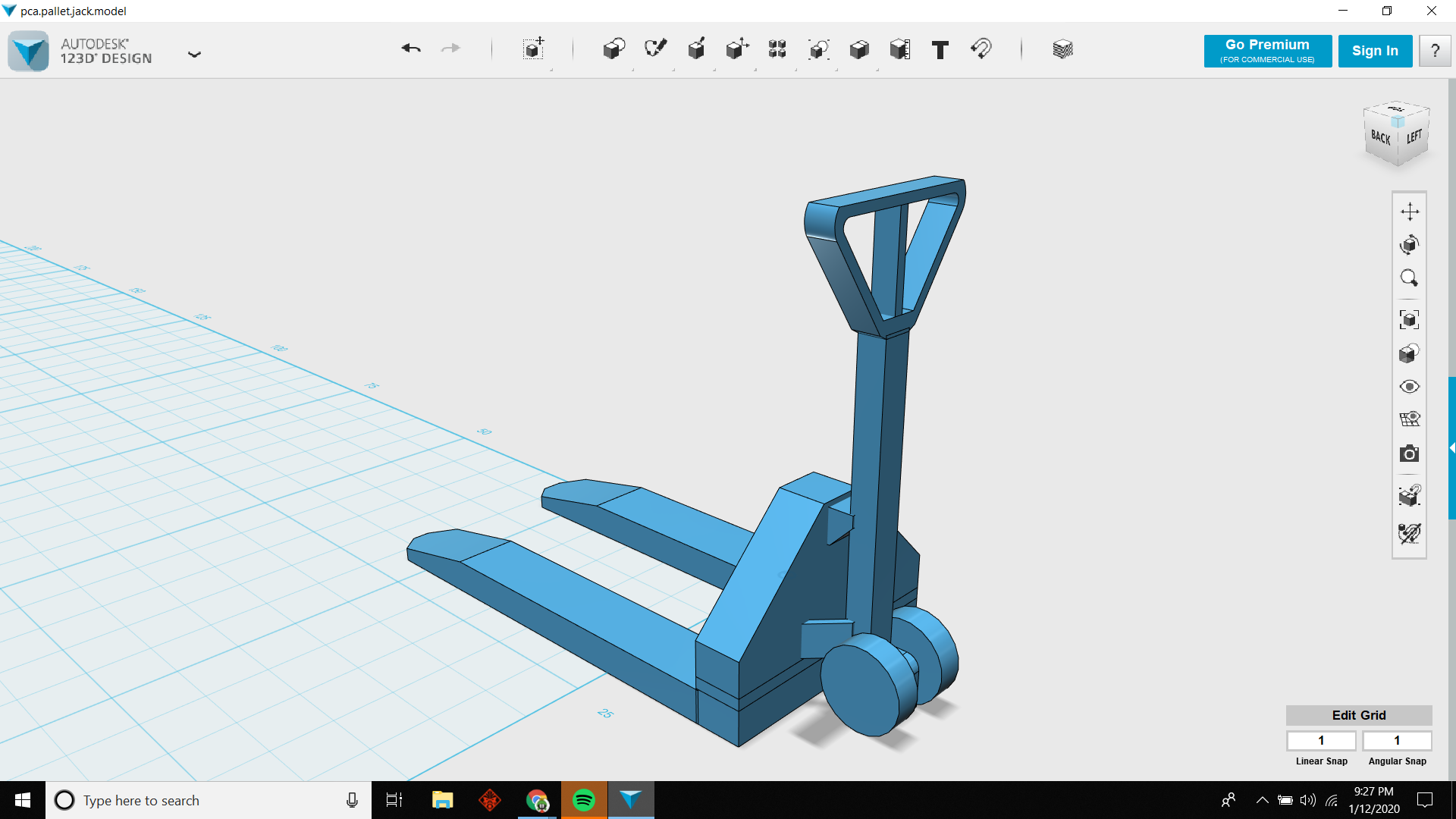Activate the Orbit navigation tool
The height and width of the screenshot is (819, 1456).
1410,244
